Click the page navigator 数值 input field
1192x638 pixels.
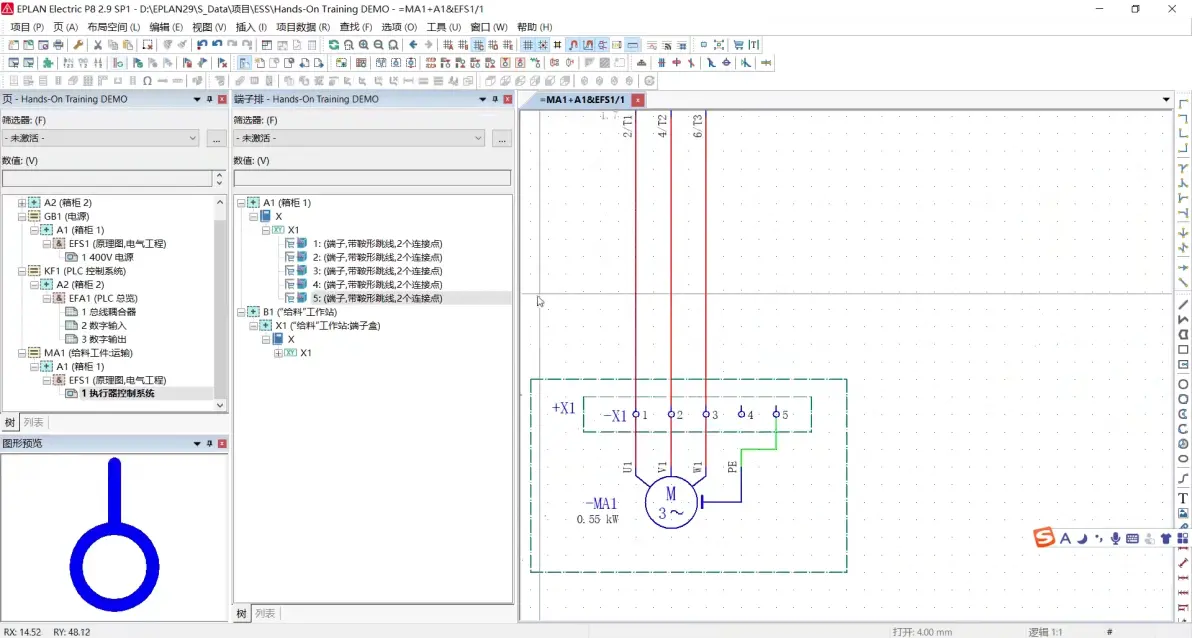(107, 178)
